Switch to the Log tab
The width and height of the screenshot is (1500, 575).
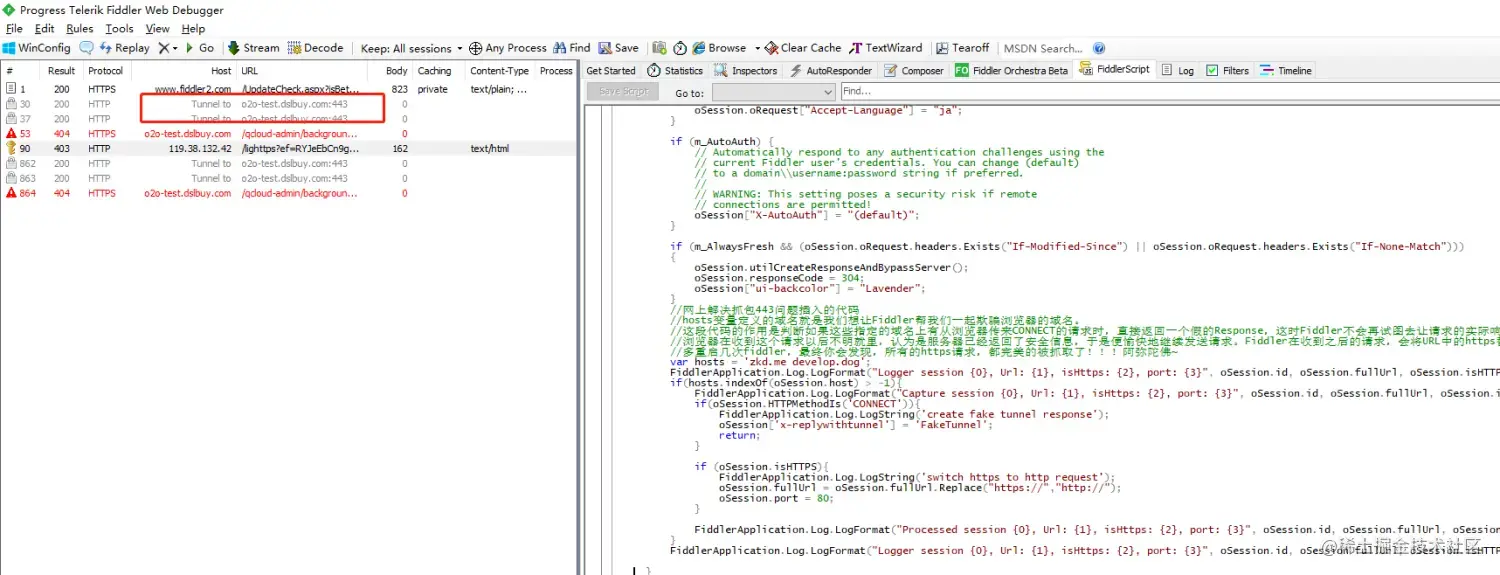pos(1178,71)
